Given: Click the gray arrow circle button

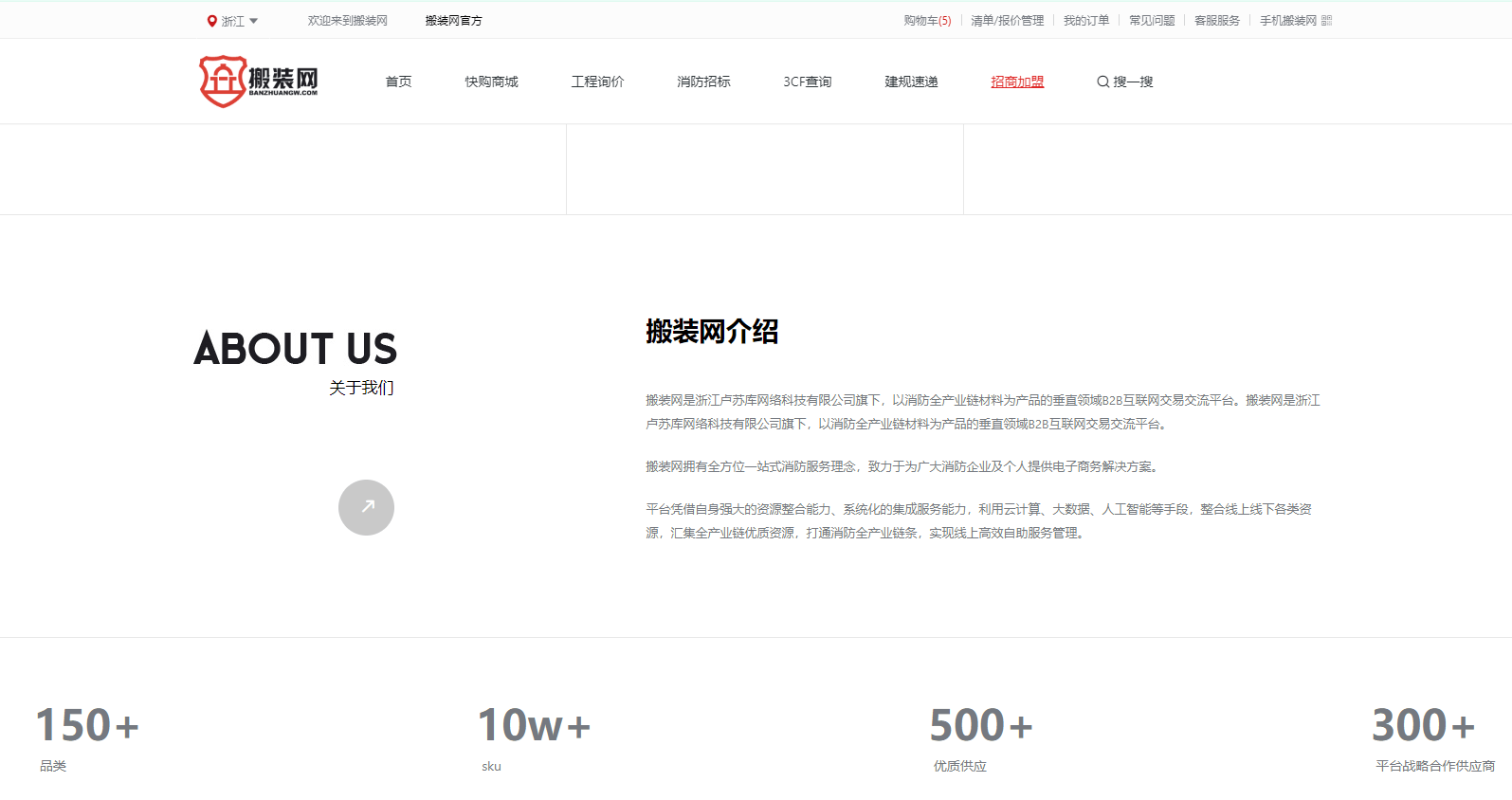Looking at the screenshot, I should (366, 507).
